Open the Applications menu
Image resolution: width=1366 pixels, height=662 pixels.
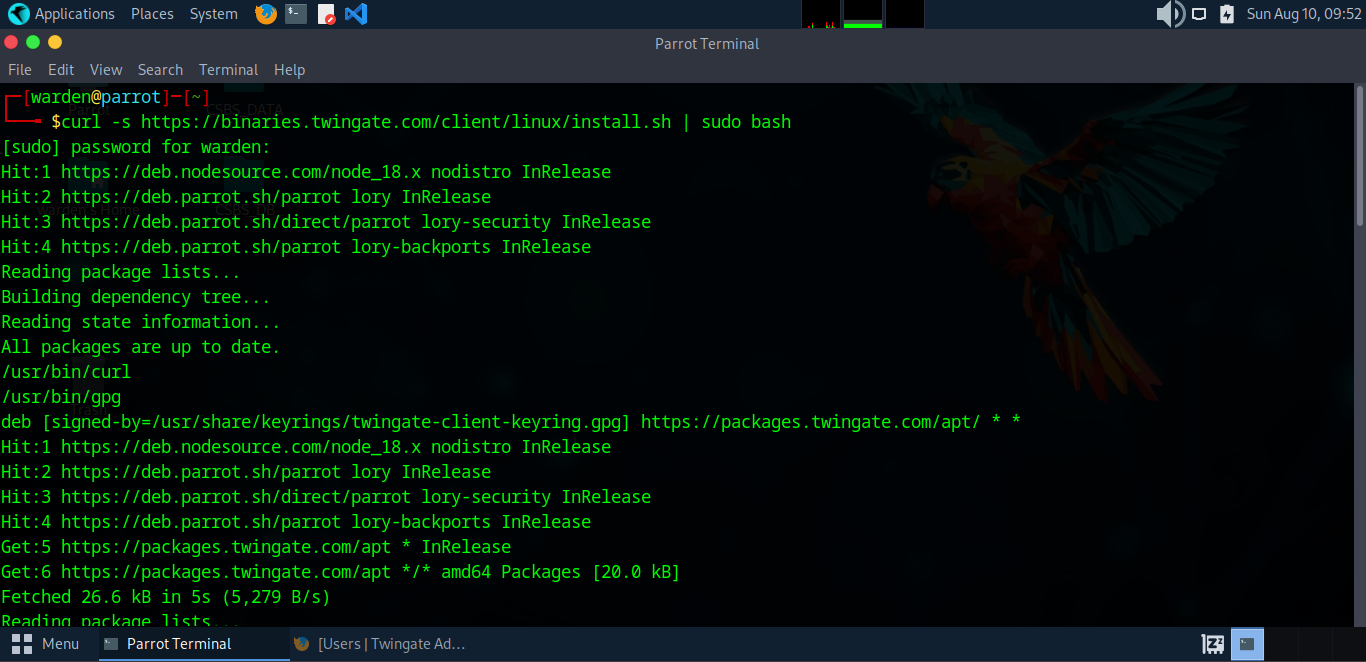click(62, 14)
